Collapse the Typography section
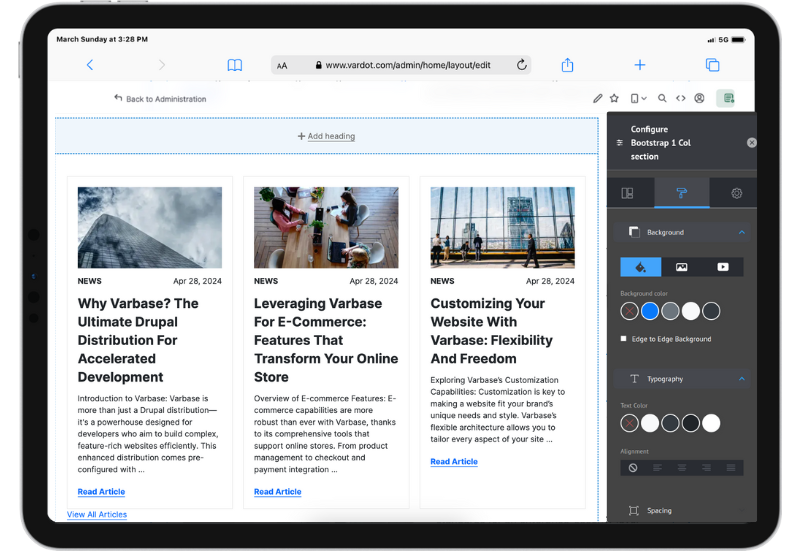This screenshot has width=800, height=551. [741, 379]
